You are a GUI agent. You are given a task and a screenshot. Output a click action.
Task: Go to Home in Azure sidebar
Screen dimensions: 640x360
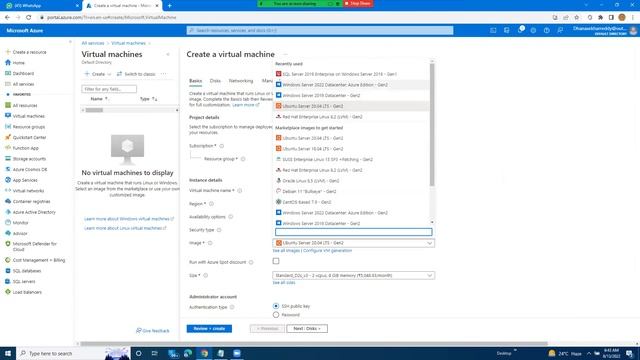pyautogui.click(x=15, y=63)
